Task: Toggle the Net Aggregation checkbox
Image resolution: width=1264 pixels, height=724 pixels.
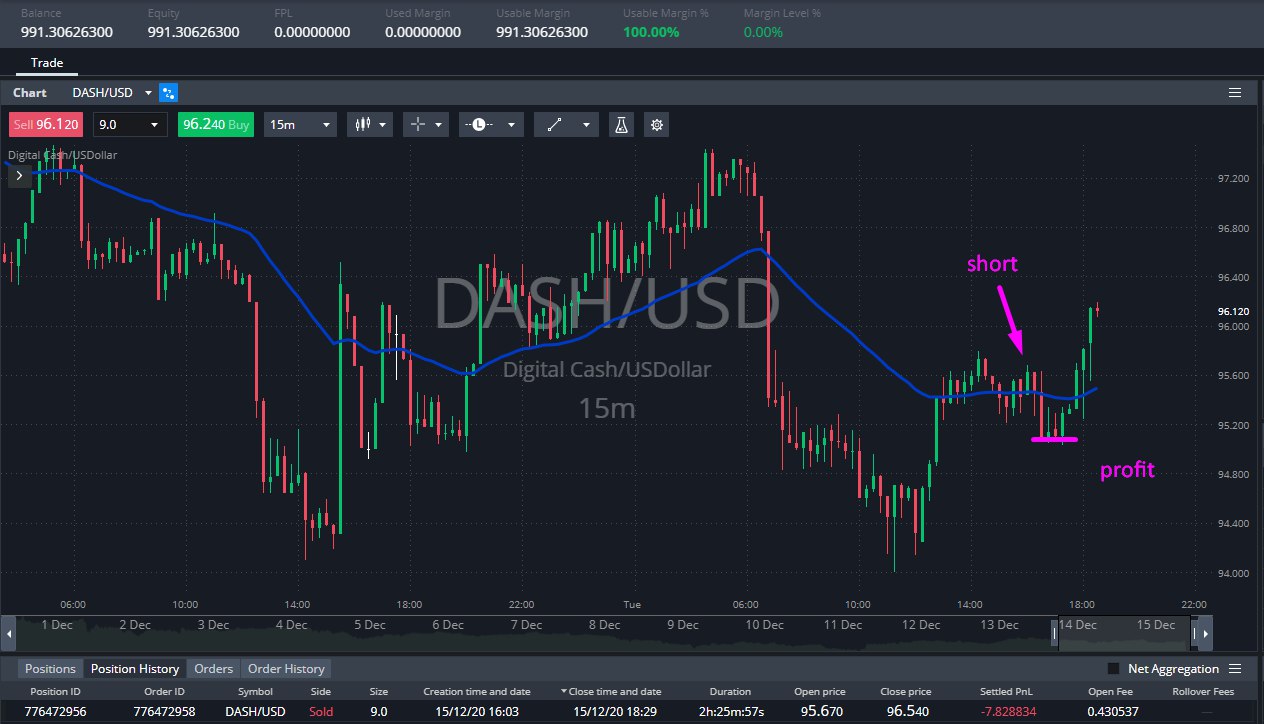Action: 1113,669
